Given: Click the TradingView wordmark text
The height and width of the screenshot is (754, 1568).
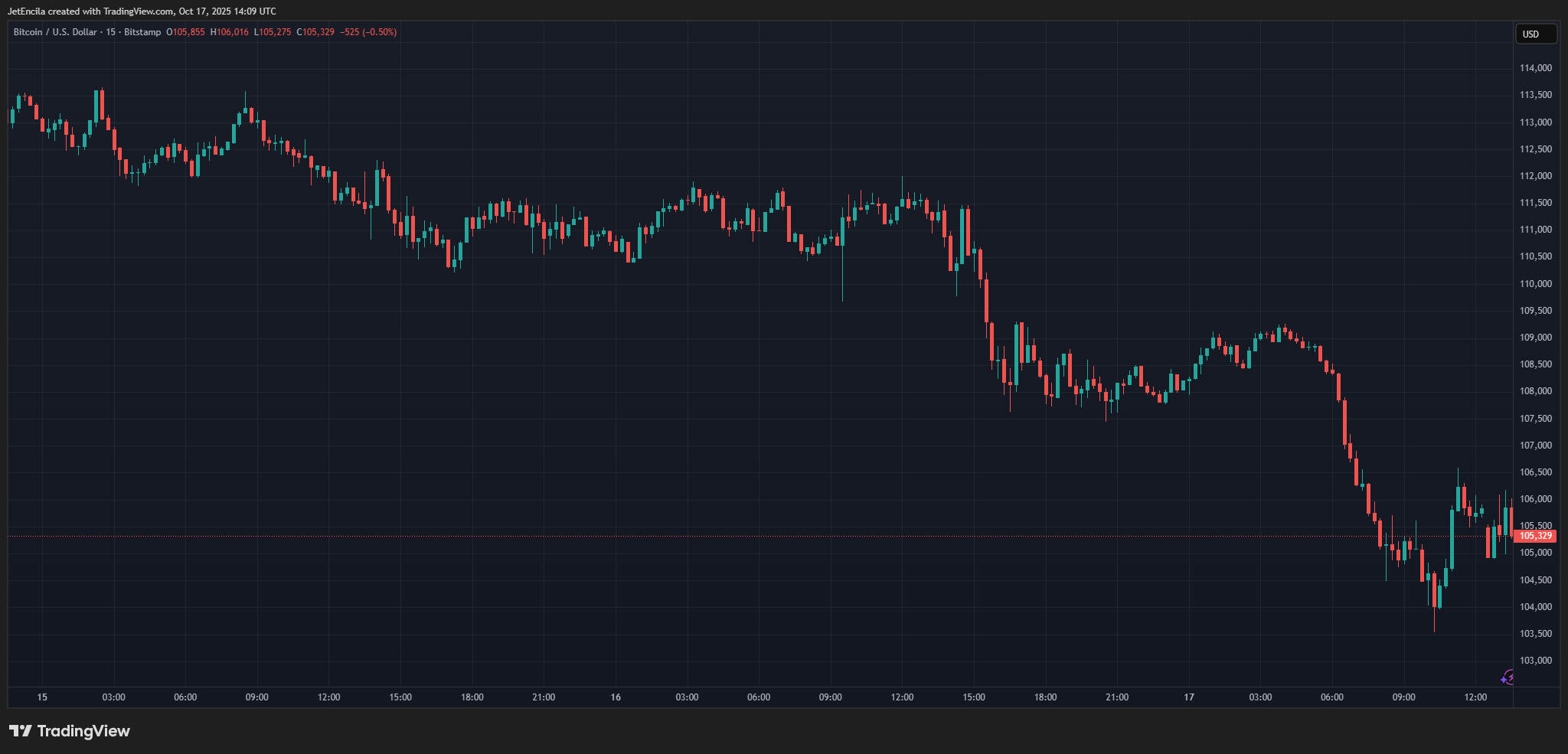Looking at the screenshot, I should pyautogui.click(x=83, y=731).
